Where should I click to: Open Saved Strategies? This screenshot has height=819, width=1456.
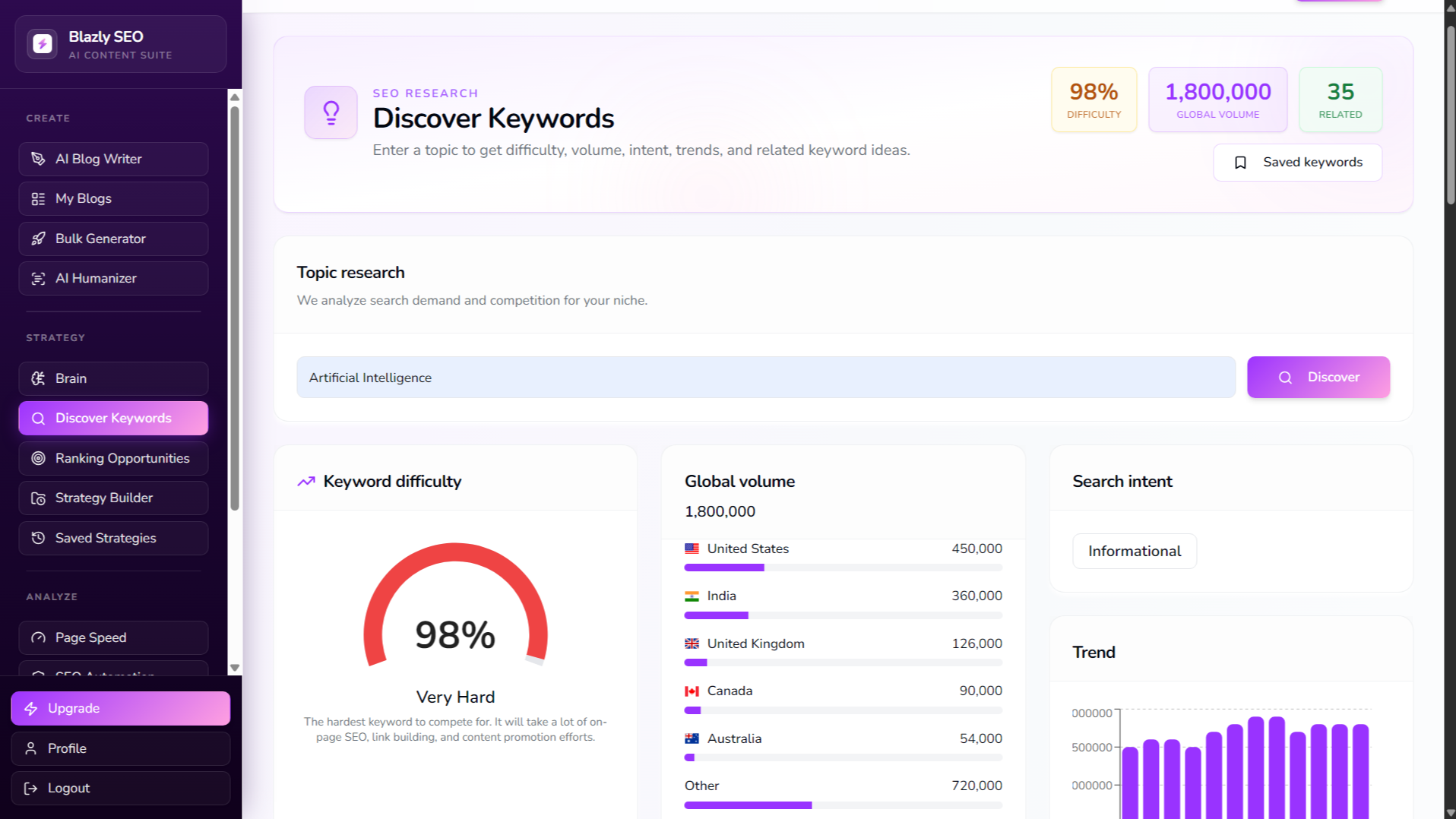(113, 538)
